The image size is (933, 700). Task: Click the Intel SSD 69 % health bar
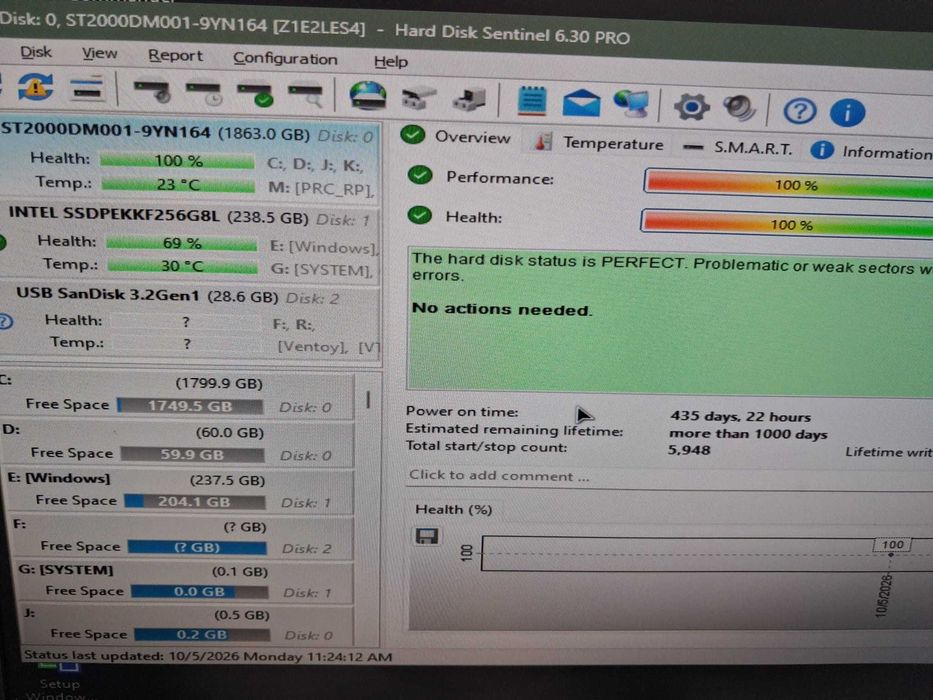click(x=182, y=243)
